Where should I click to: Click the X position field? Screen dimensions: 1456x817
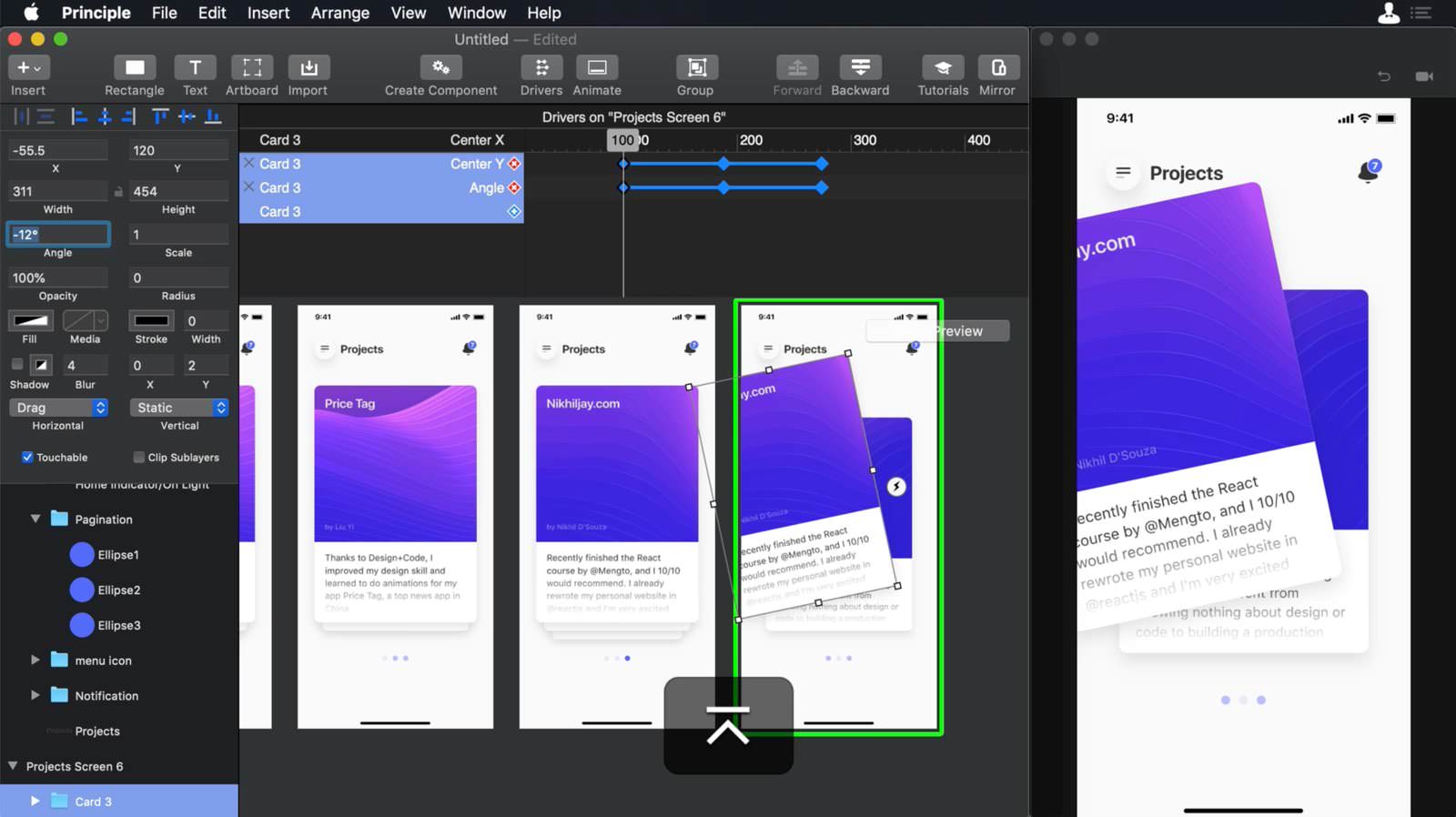coord(57,151)
